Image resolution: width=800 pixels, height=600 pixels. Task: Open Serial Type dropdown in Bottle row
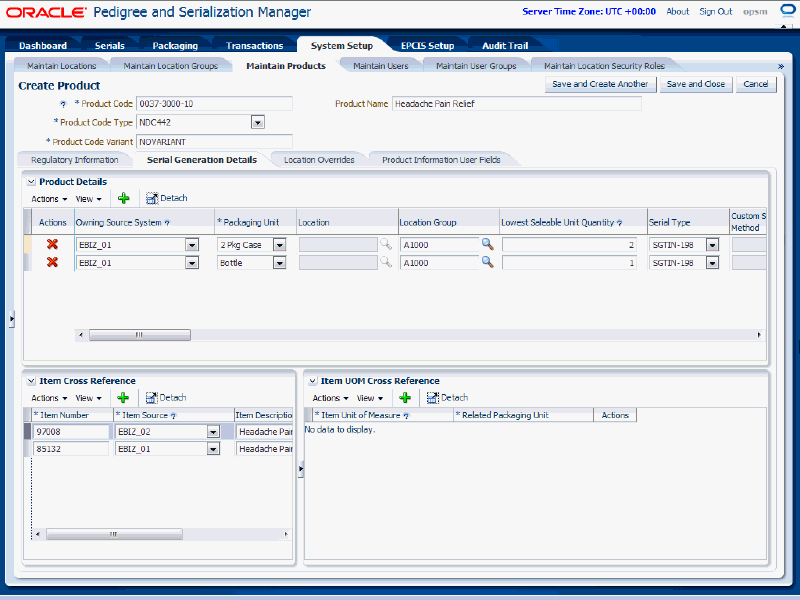(712, 263)
